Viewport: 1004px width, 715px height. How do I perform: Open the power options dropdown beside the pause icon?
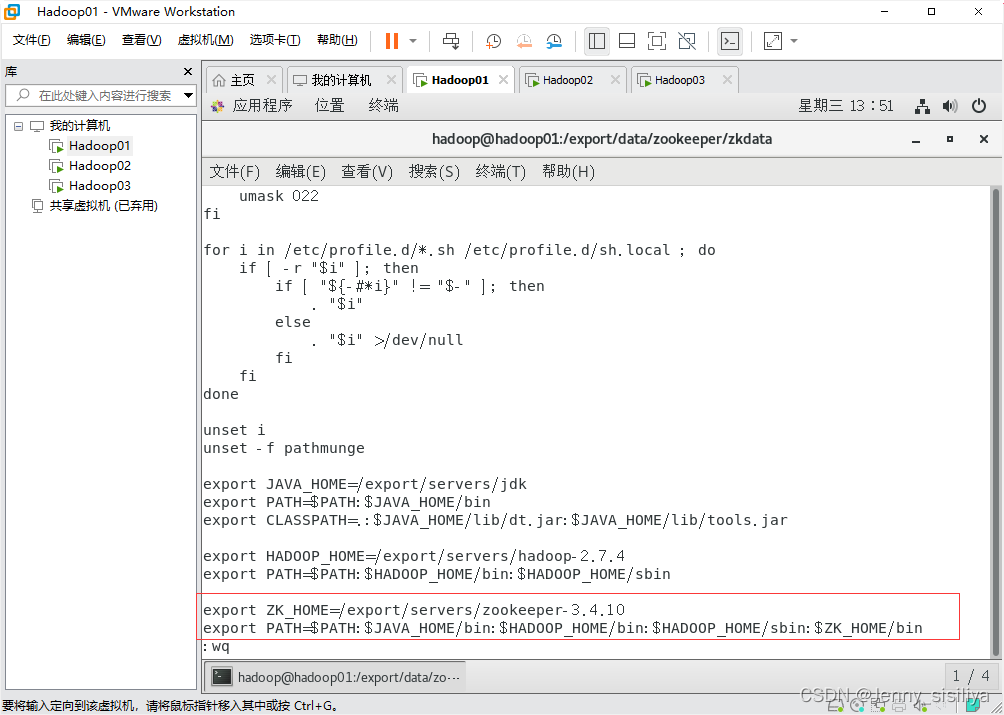(x=413, y=41)
